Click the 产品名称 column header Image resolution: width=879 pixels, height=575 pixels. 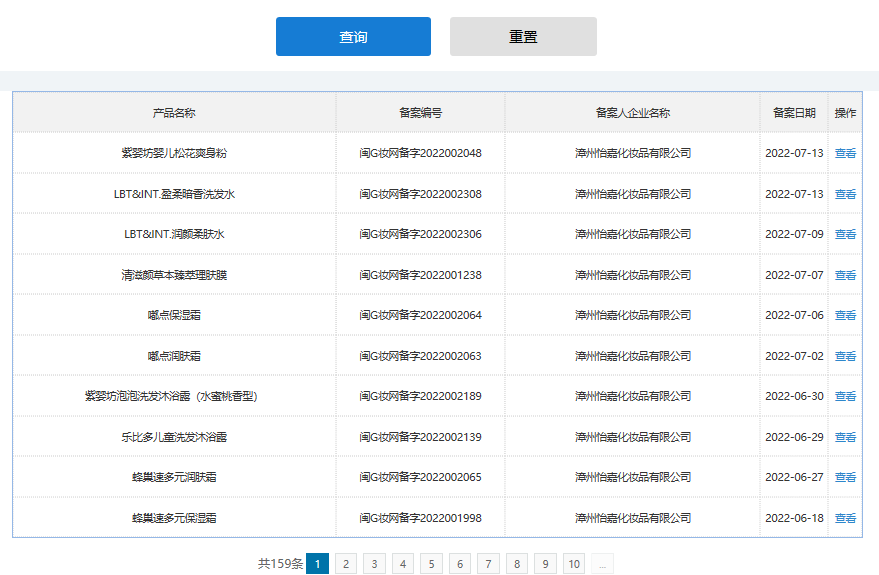[x=174, y=113]
